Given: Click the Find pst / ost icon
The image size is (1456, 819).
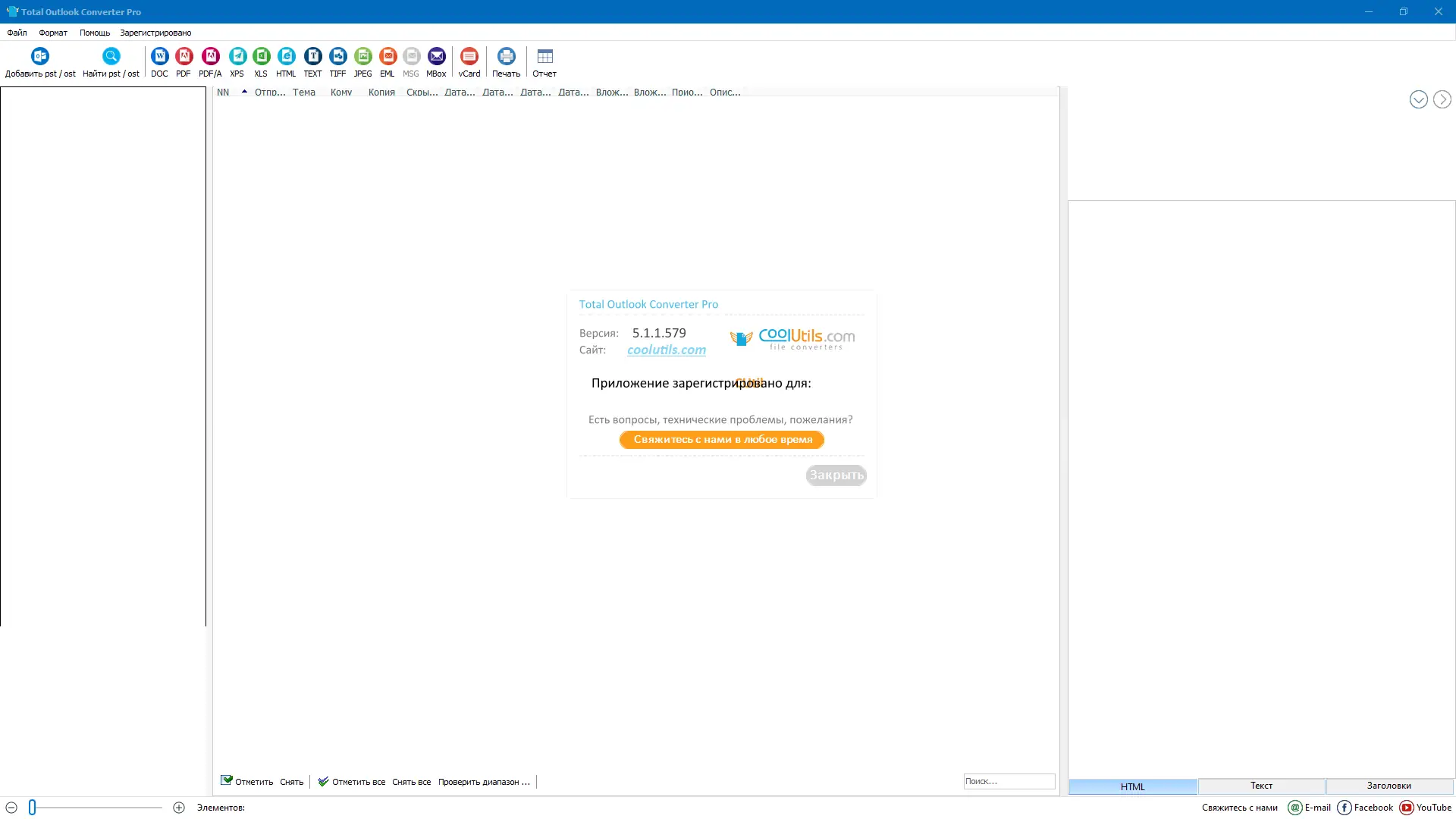Looking at the screenshot, I should point(111,57).
